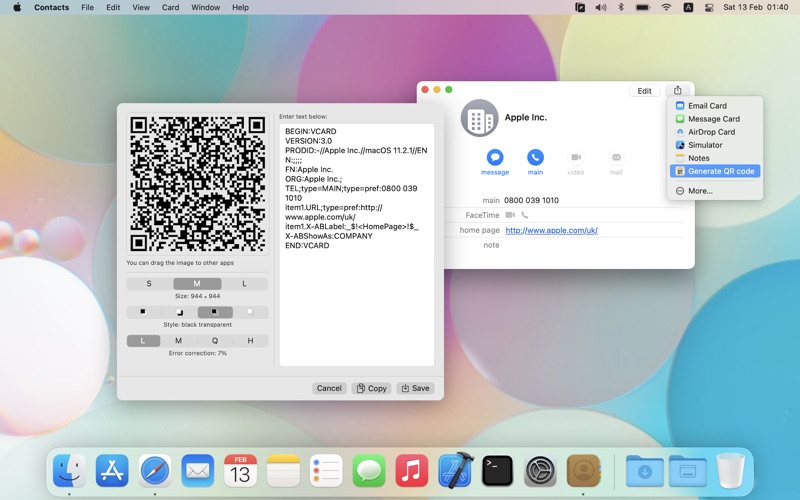The height and width of the screenshot is (500, 800).
Task: Open the File menu
Action: pyautogui.click(x=87, y=7)
